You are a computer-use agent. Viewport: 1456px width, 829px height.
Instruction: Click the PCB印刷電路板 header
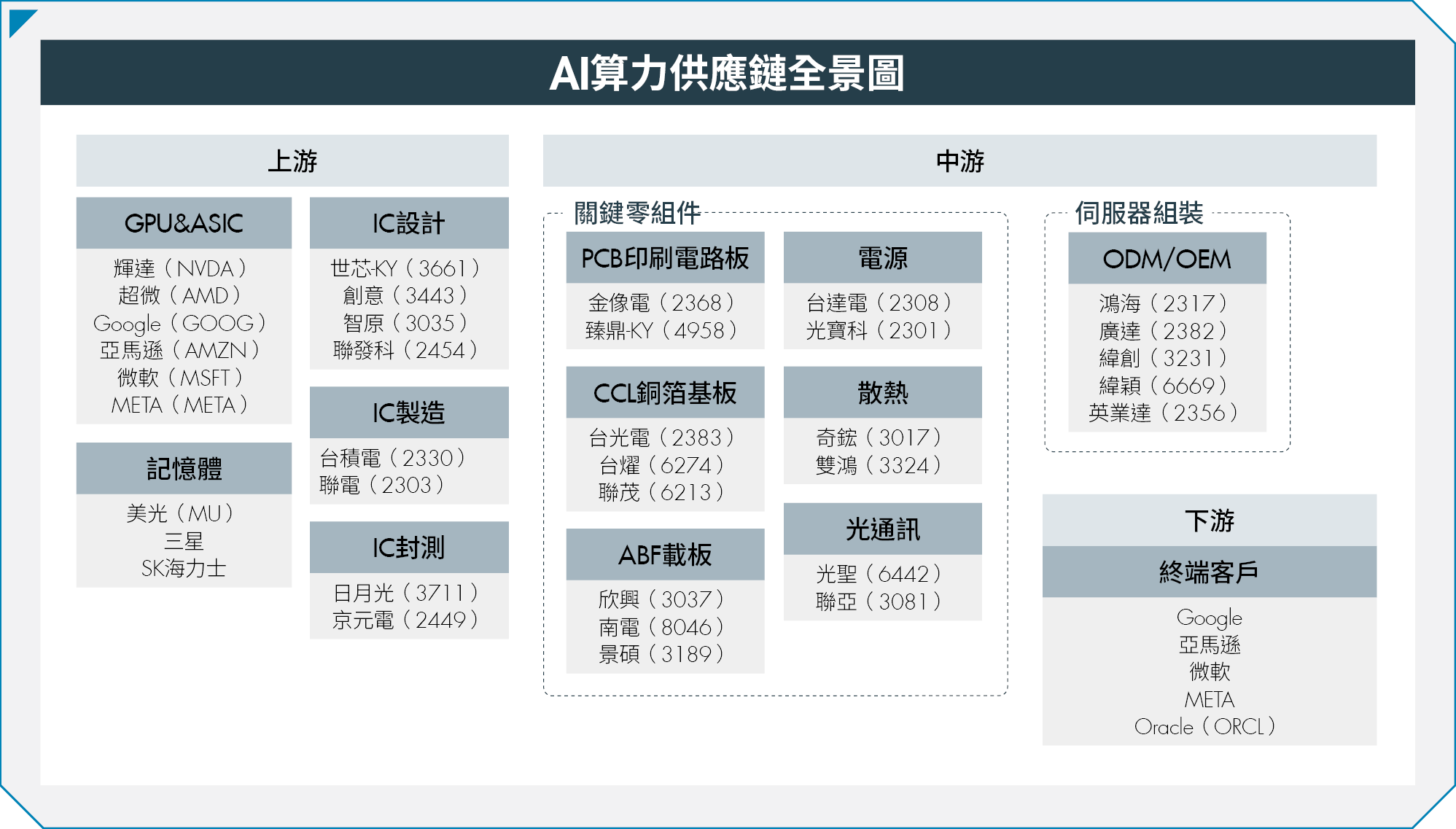665,258
